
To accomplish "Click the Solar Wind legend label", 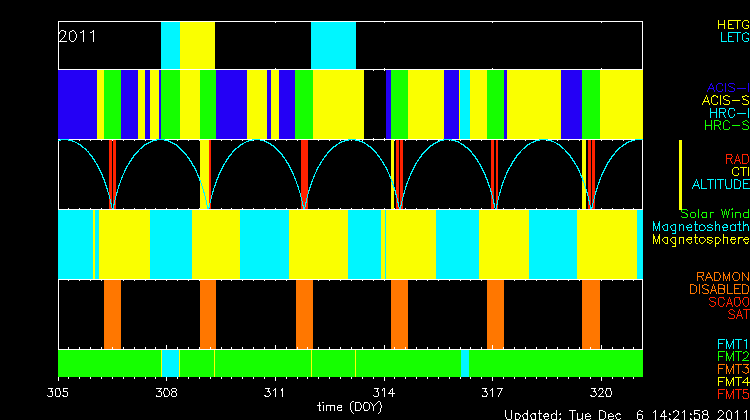I will [x=714, y=214].
